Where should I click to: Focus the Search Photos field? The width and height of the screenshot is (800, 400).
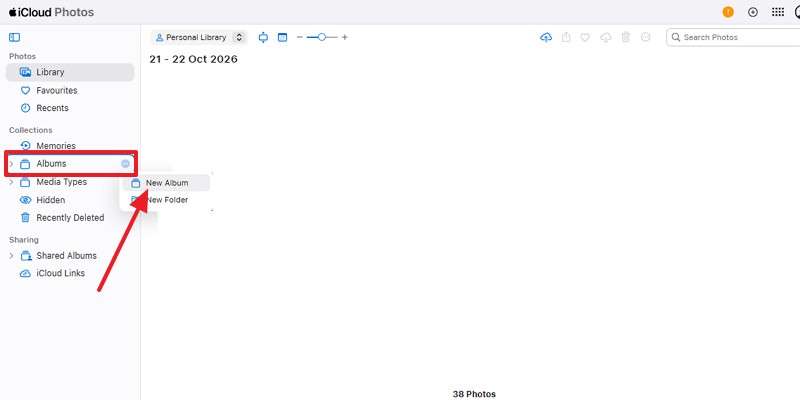[x=733, y=37]
